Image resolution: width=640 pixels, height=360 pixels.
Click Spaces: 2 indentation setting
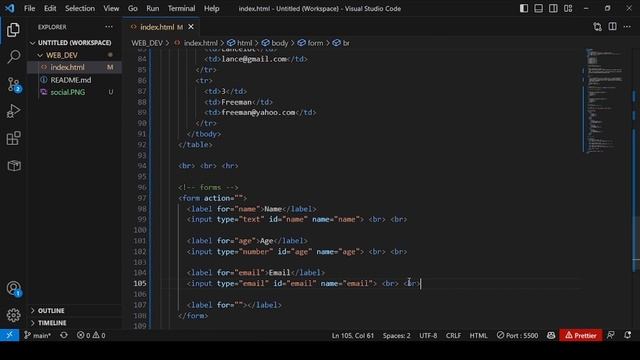click(x=396, y=335)
